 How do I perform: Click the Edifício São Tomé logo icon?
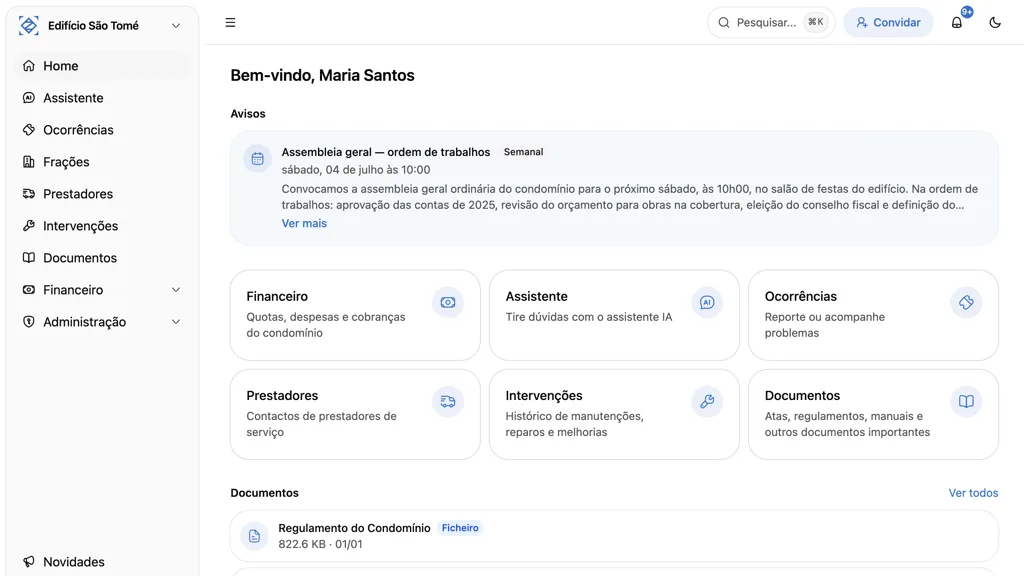pos(29,25)
